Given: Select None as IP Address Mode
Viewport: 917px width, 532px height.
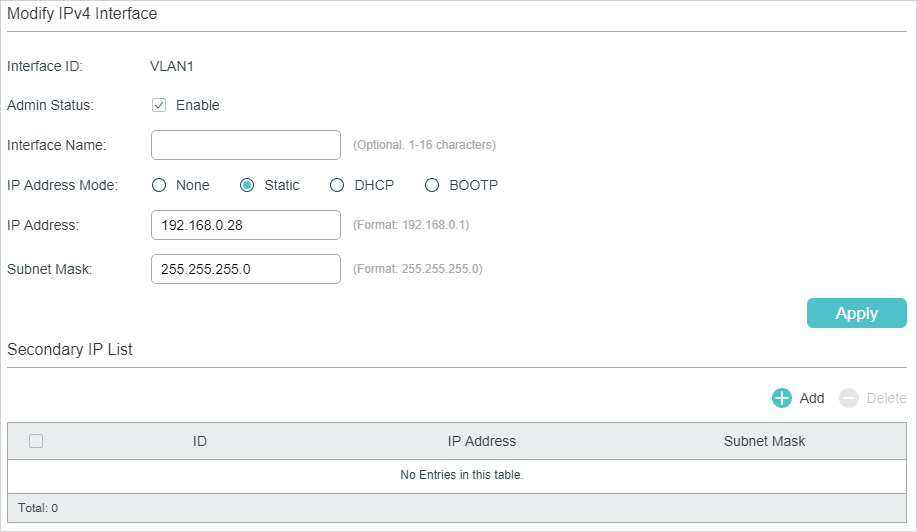Looking at the screenshot, I should pyautogui.click(x=158, y=185).
